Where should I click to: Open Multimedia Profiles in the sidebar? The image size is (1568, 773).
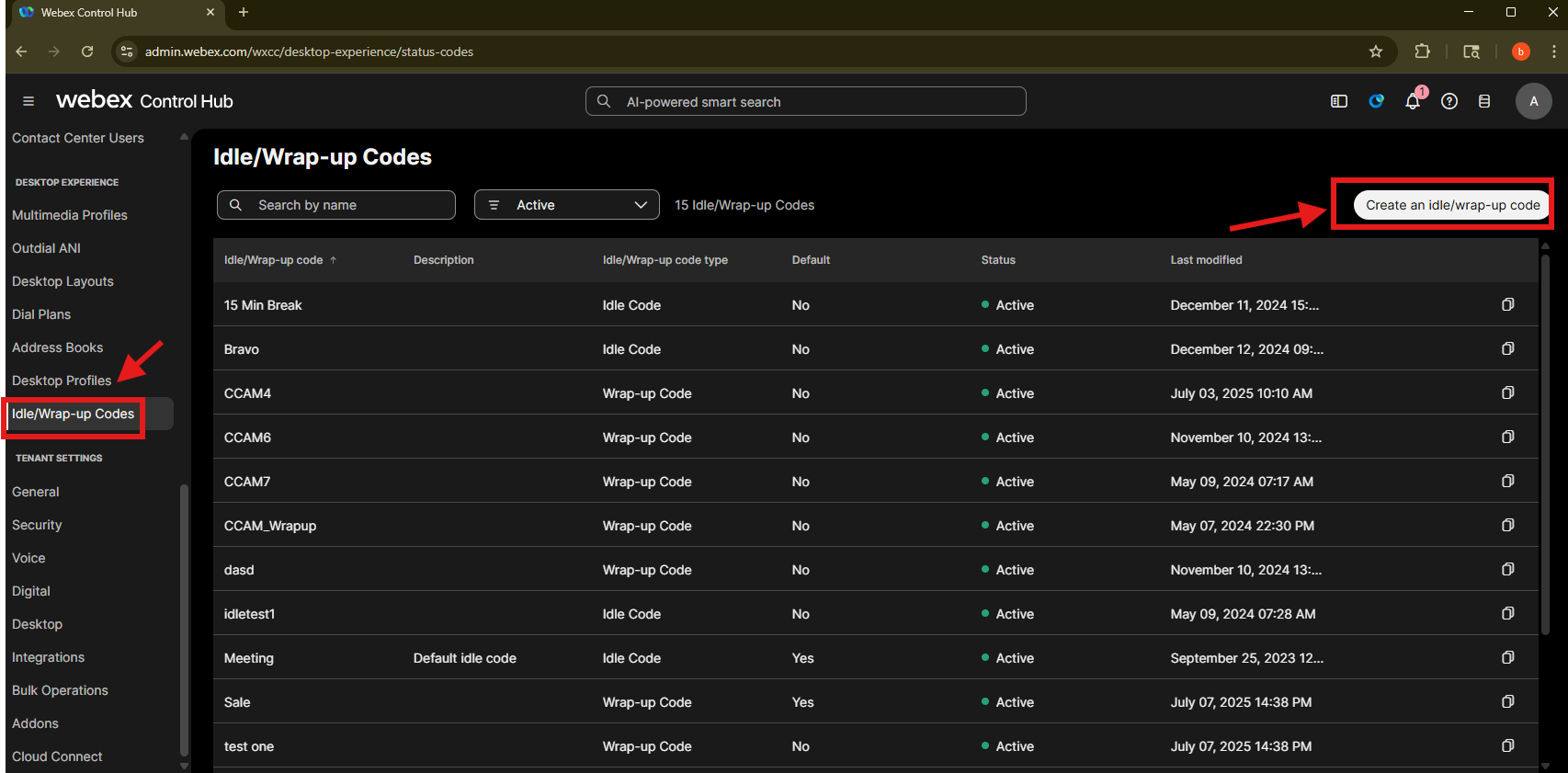coord(70,215)
